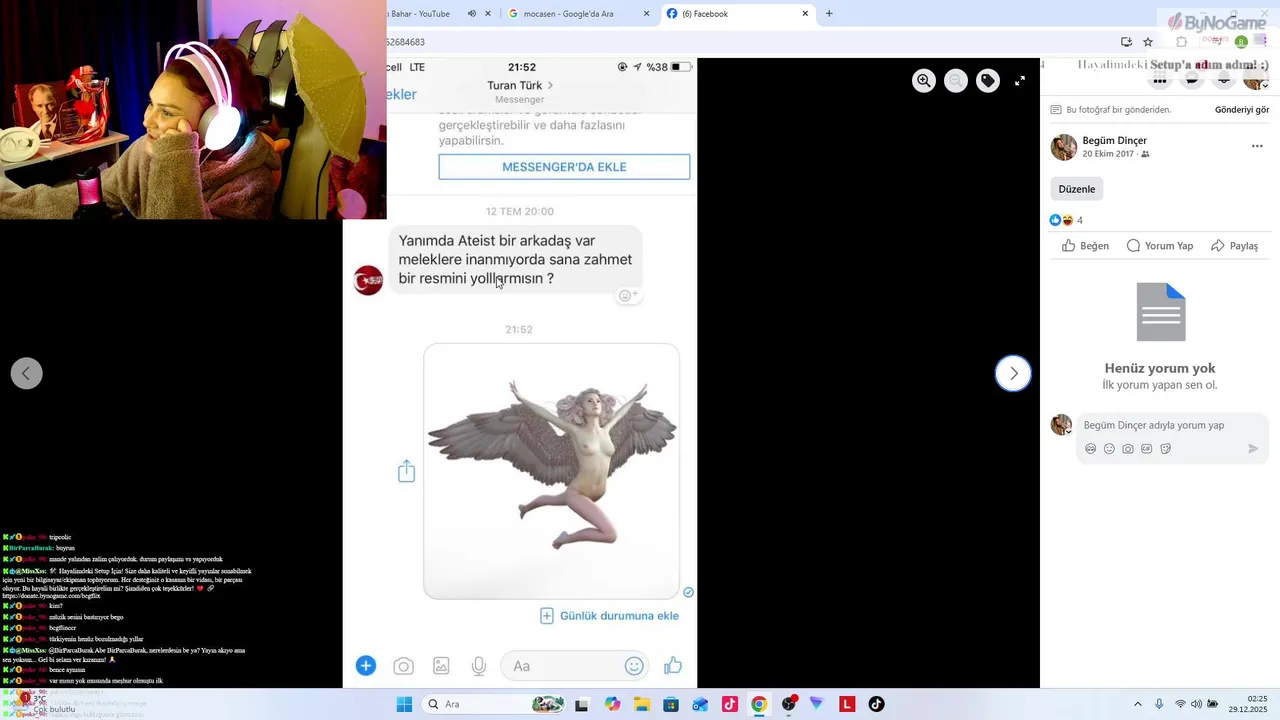
Task: Click the browser address bar URL
Action: pos(406,42)
